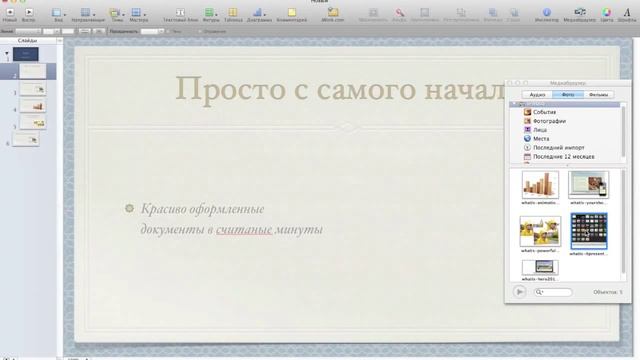Open the dropdown arrow beside the Guides icon
The height and width of the screenshot is (360, 640).
94,14
